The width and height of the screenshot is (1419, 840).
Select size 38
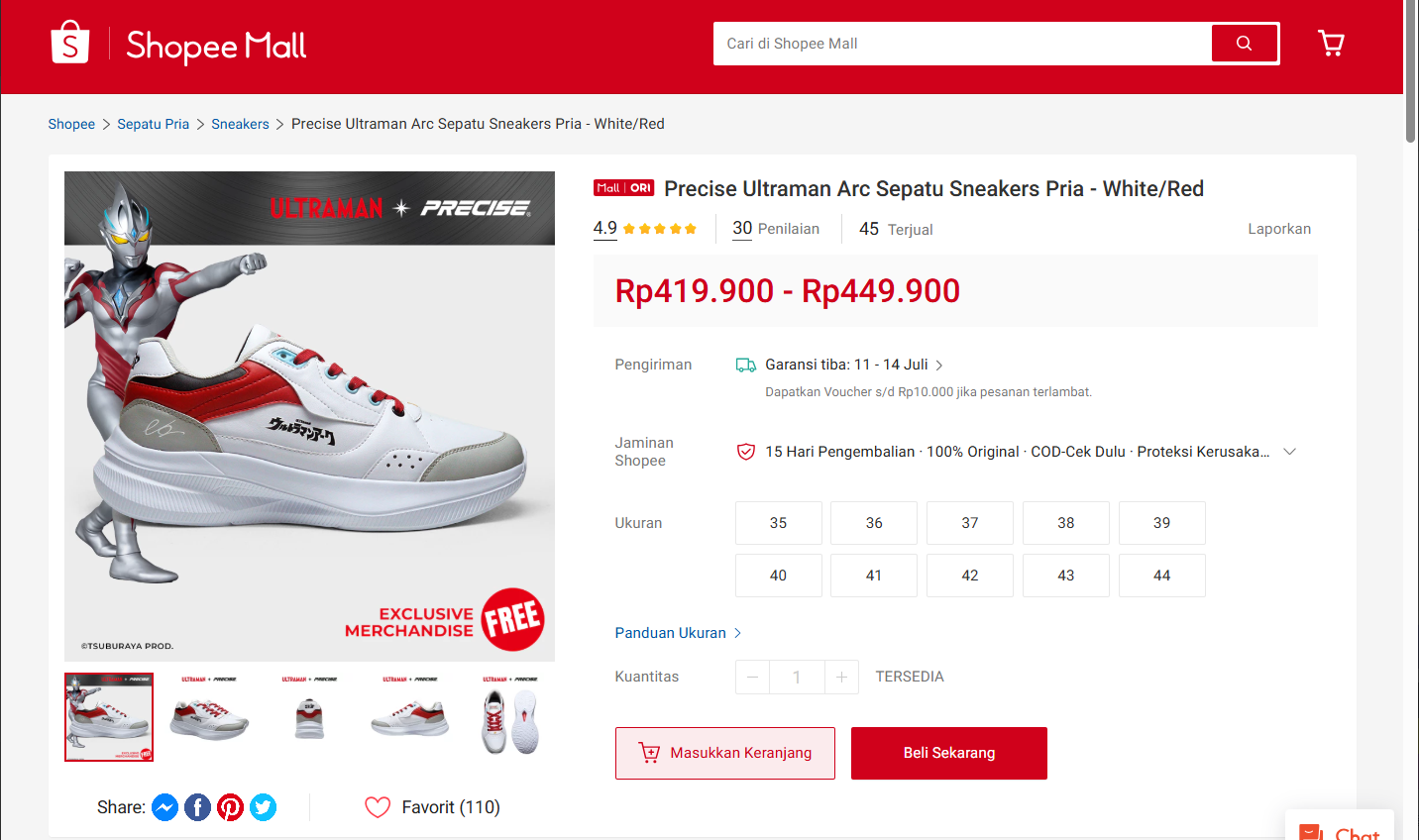1065,523
